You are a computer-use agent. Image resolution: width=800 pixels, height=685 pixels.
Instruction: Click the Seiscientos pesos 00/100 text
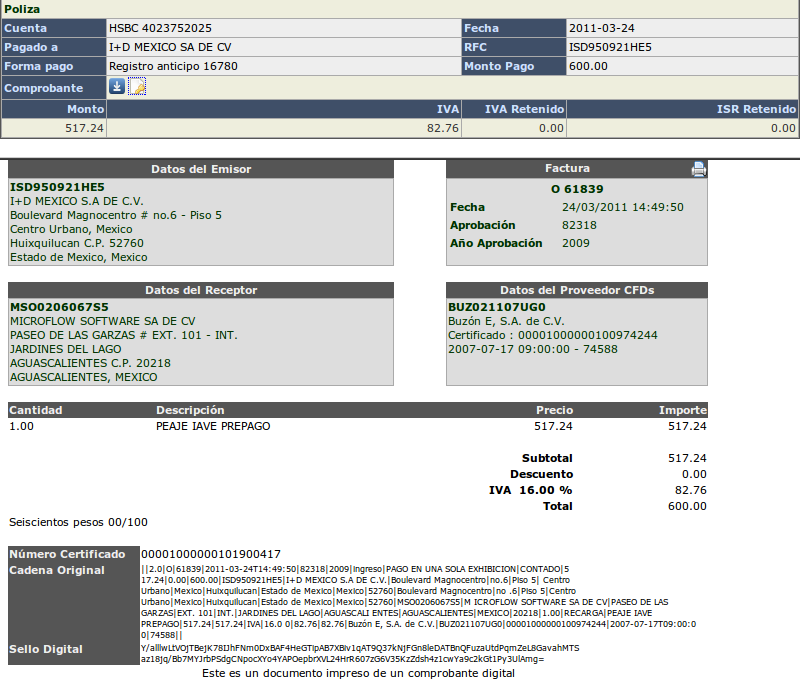tap(78, 522)
